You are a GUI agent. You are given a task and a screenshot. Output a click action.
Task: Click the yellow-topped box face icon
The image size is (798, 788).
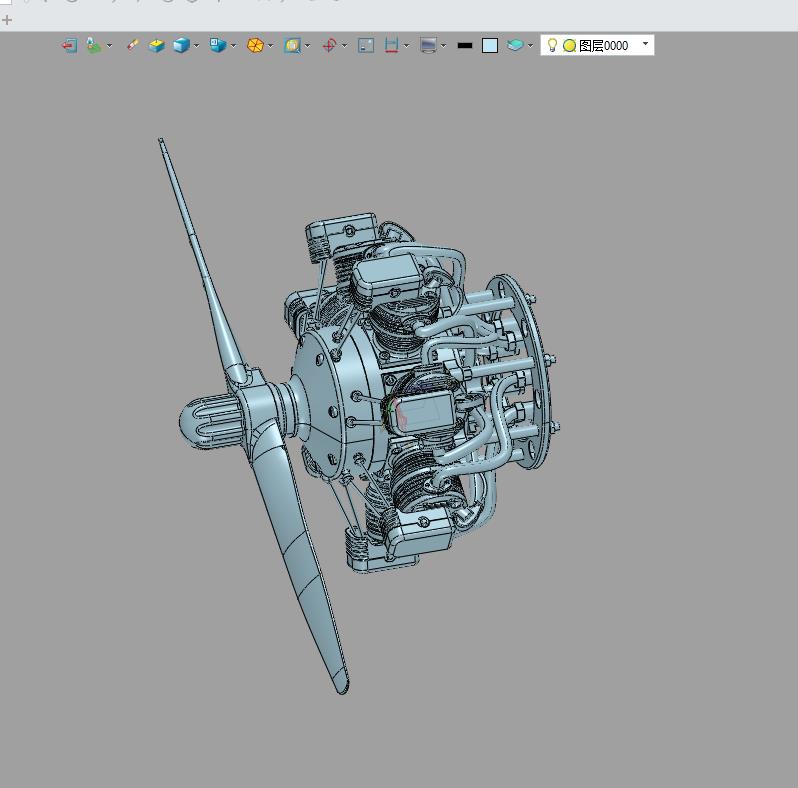[x=157, y=46]
